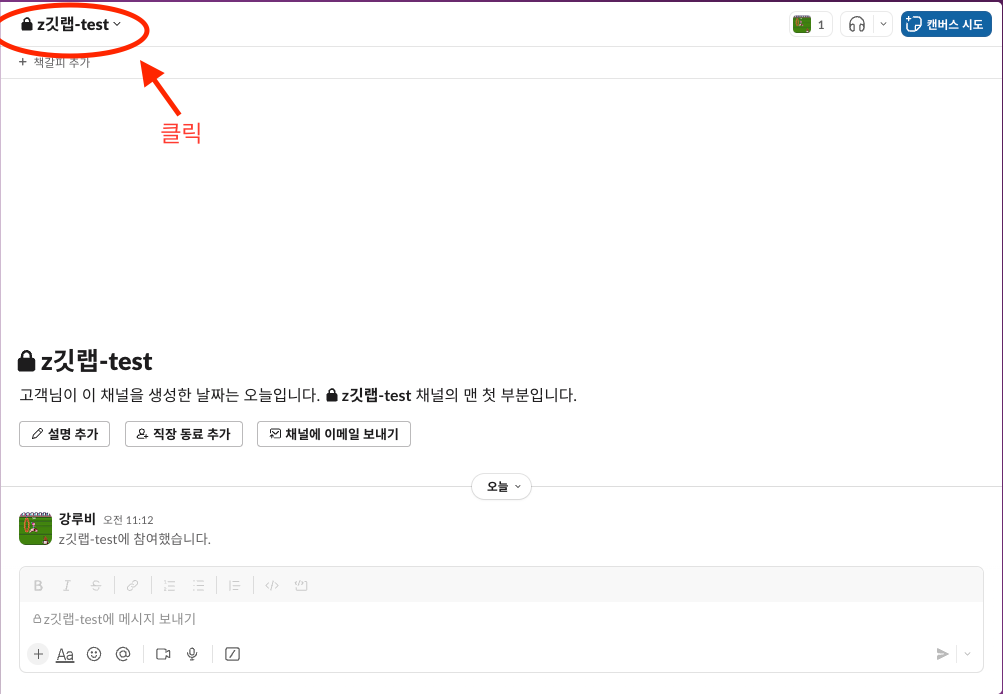Viewport: 1003px width, 694px height.
Task: Click 강루비's profile avatar
Action: tap(35, 528)
